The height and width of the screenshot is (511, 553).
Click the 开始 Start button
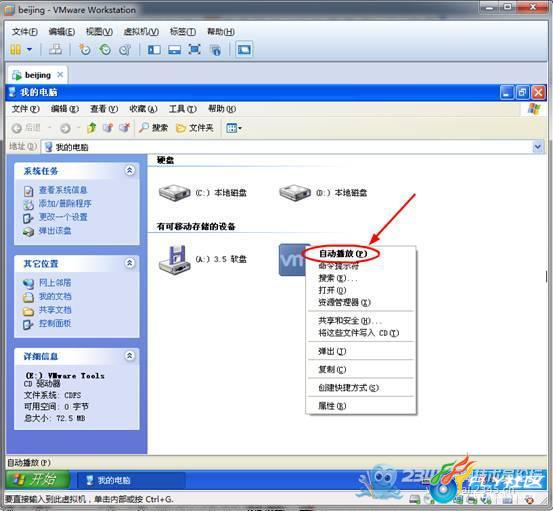point(37,479)
